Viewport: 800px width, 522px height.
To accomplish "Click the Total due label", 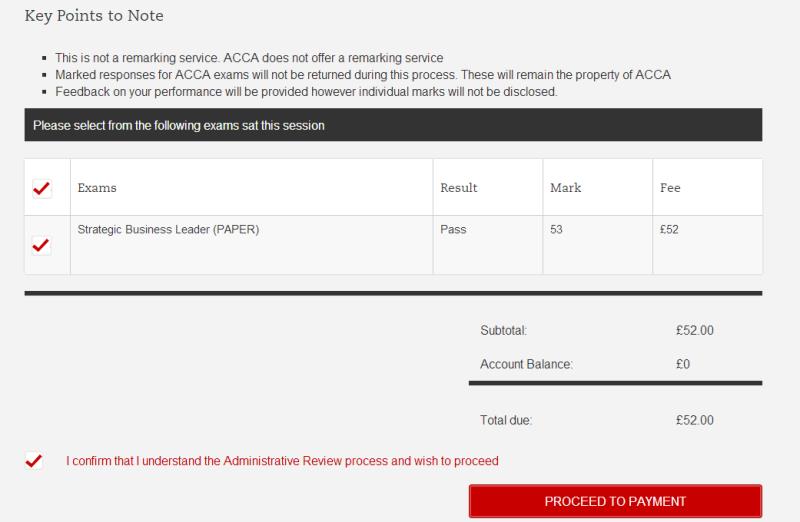I will pyautogui.click(x=506, y=420).
